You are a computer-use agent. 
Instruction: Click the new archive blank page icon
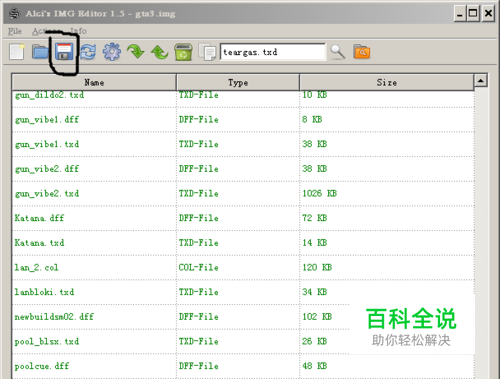point(17,52)
